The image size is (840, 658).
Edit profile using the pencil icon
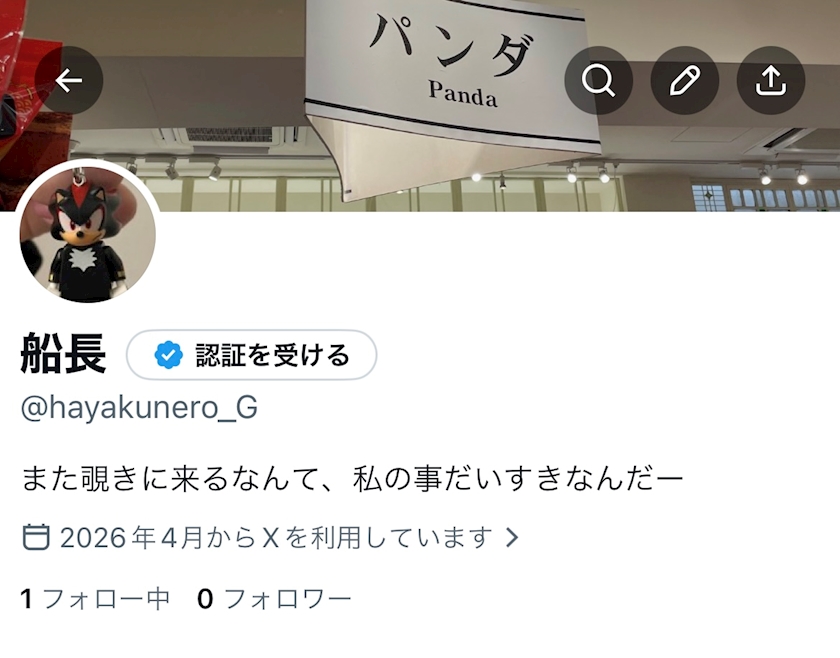point(685,80)
